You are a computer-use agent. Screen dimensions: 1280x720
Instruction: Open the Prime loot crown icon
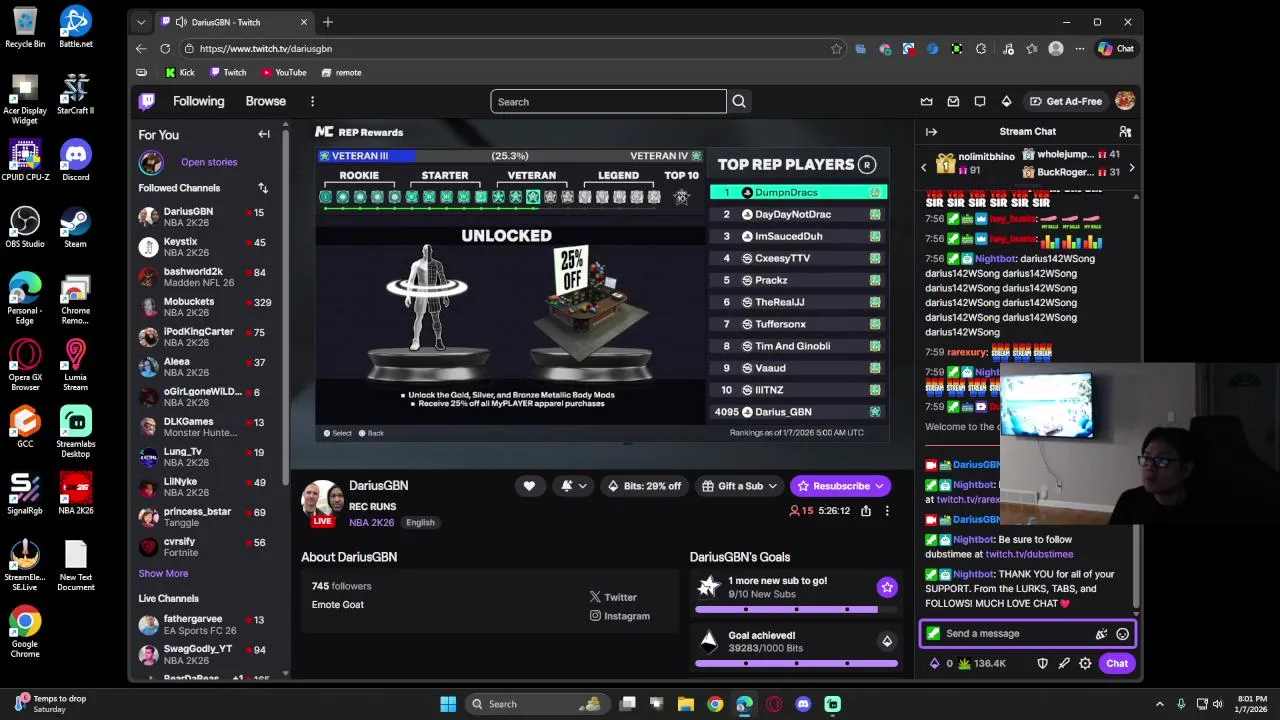(x=926, y=101)
